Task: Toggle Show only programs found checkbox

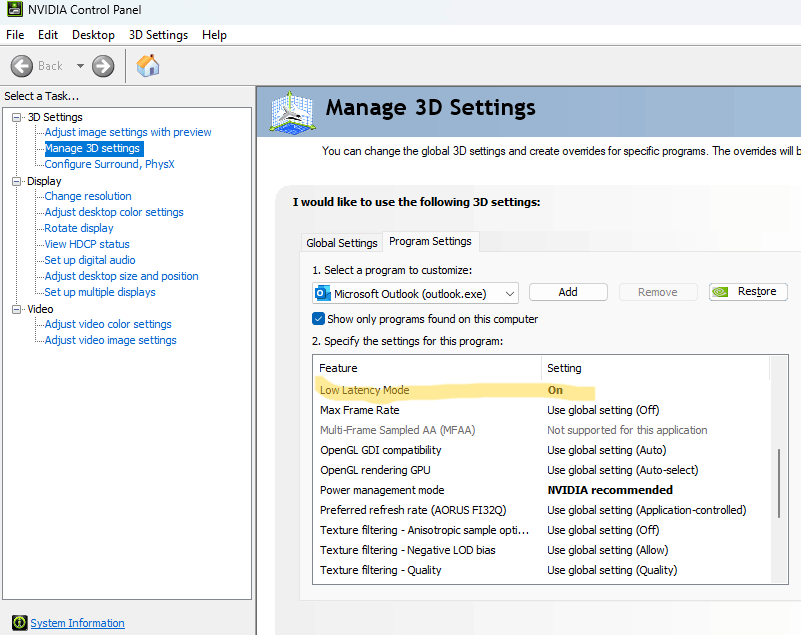Action: coord(318,319)
